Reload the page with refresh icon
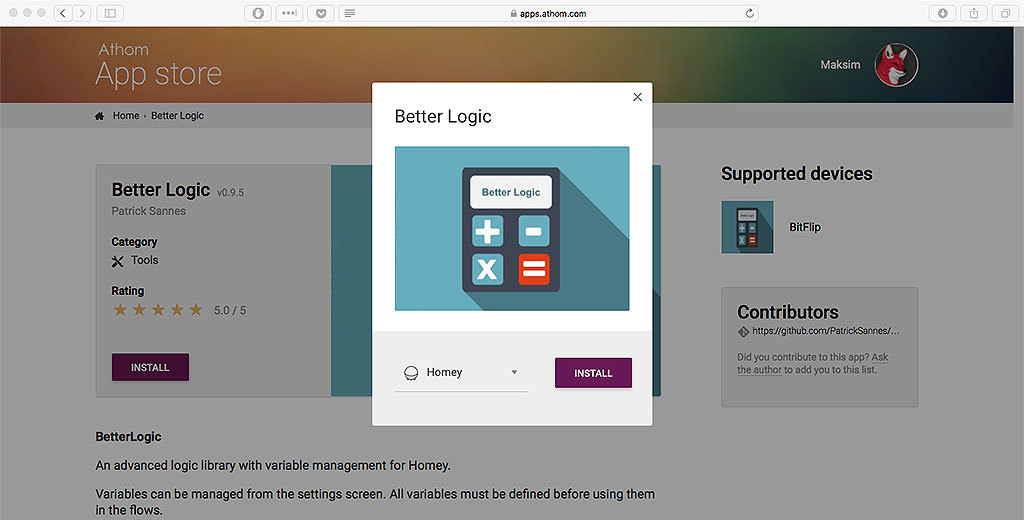This screenshot has width=1024, height=520. [750, 13]
